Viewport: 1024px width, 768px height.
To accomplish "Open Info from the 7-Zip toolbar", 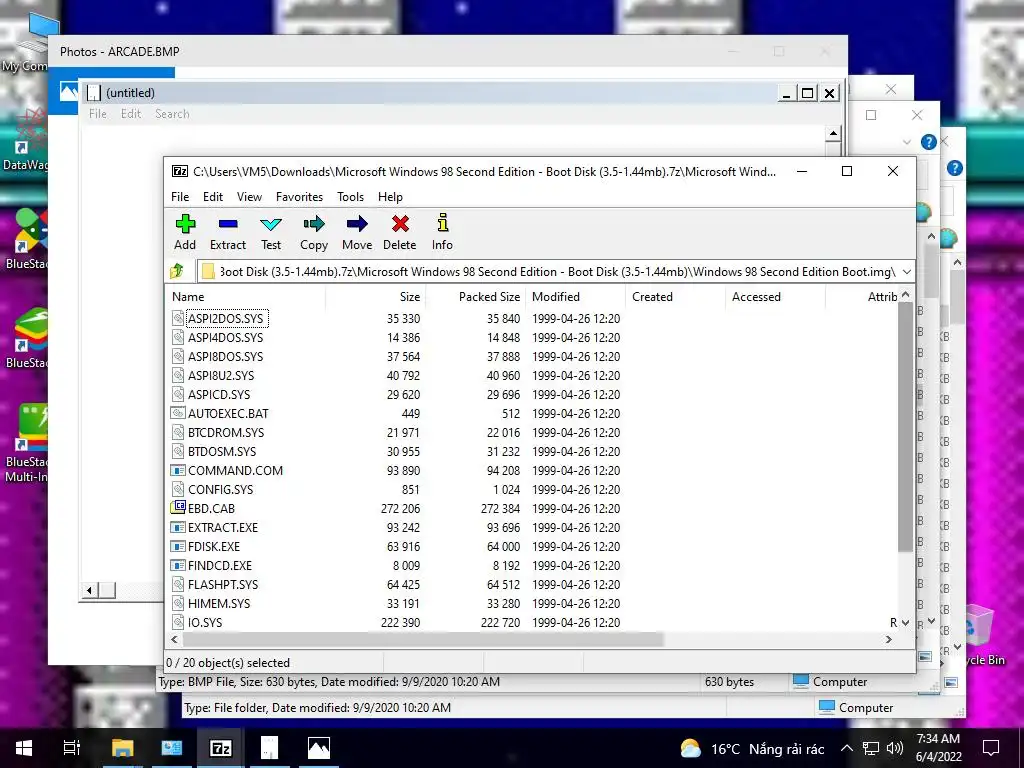I will [442, 232].
